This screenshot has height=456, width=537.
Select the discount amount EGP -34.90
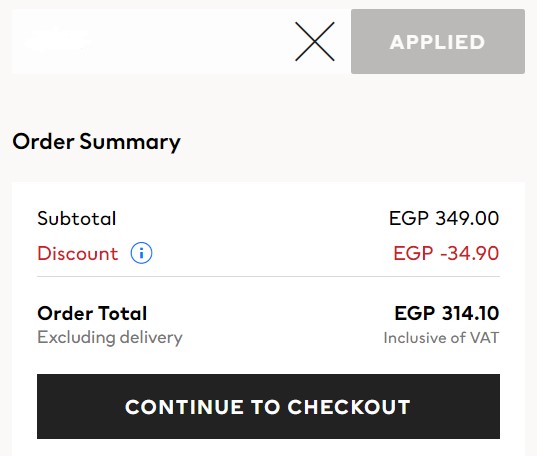coord(446,254)
